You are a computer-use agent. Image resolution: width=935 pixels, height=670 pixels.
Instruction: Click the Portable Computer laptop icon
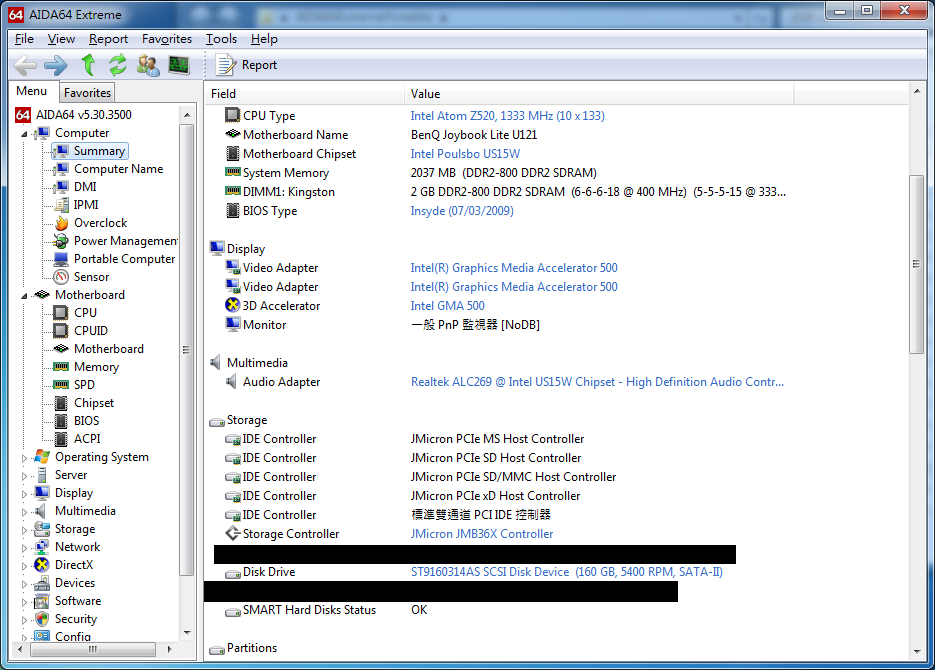61,259
